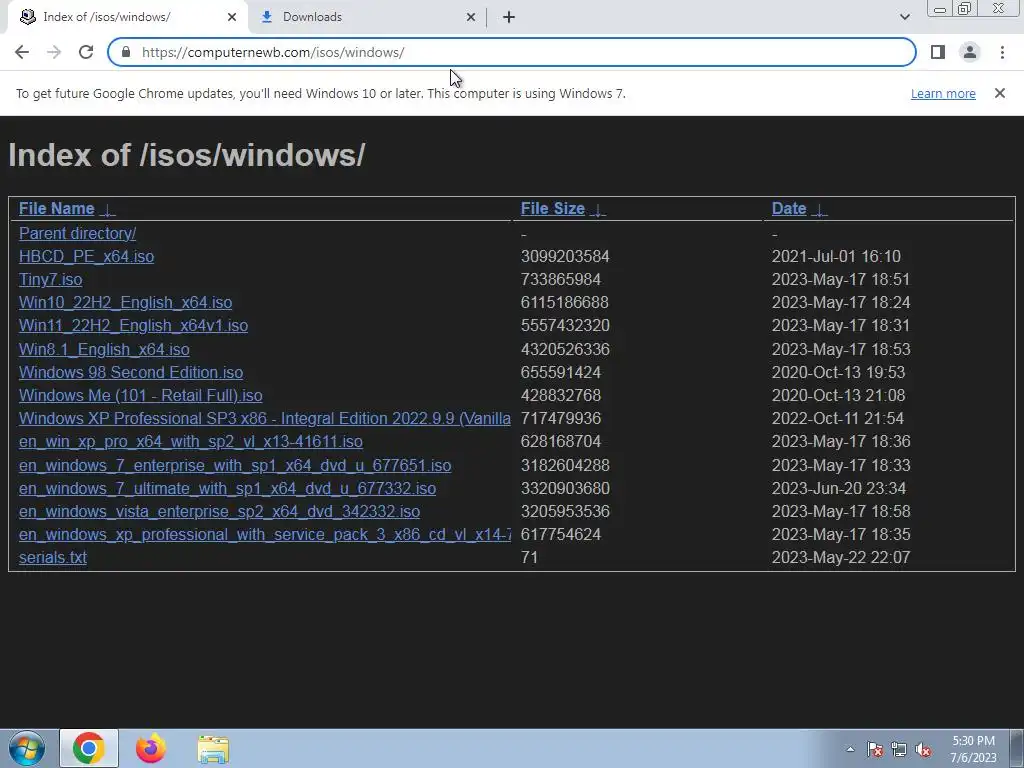Sort listing by File Name
Screen dimensions: 1024x768
point(57,208)
